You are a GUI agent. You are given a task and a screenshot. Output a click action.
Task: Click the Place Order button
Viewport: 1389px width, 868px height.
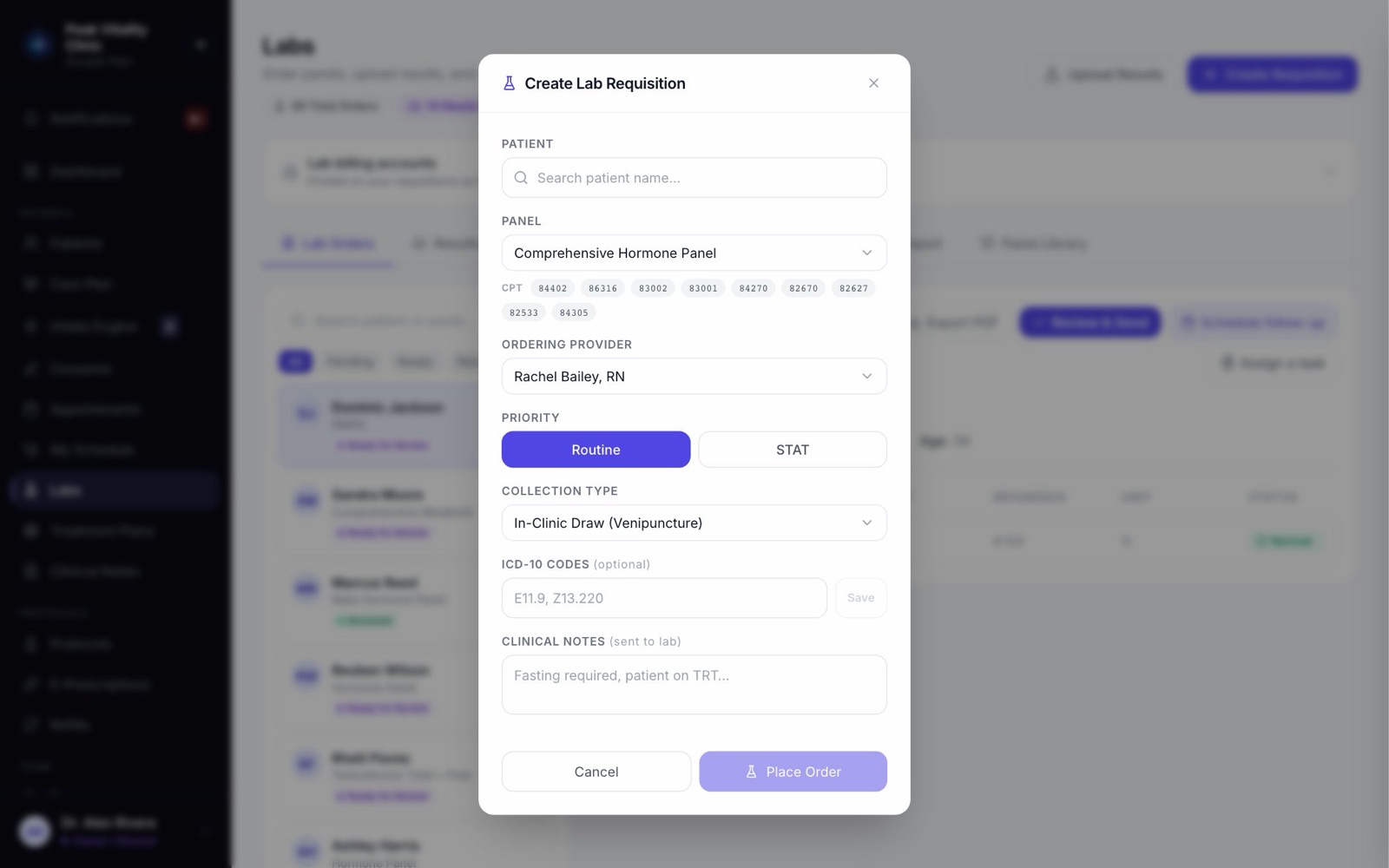tap(793, 772)
